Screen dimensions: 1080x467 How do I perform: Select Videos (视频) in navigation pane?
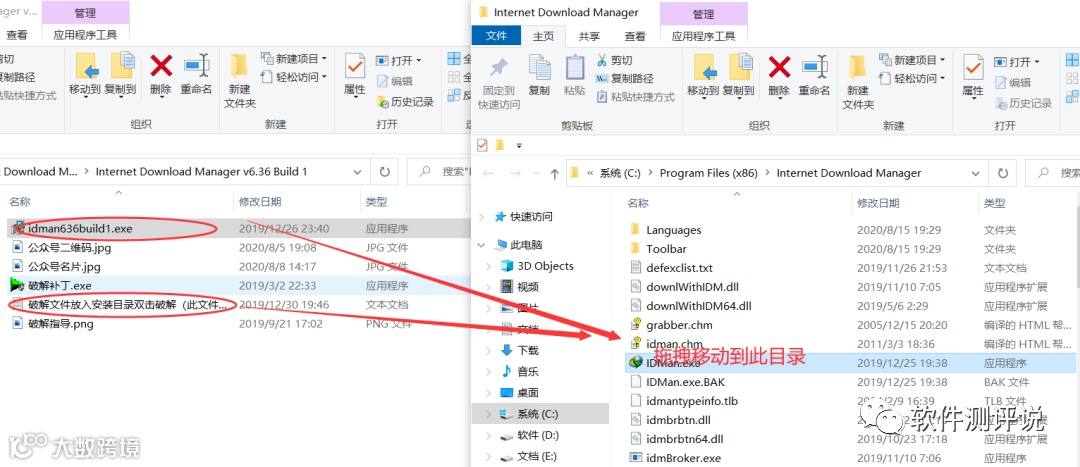click(519, 287)
